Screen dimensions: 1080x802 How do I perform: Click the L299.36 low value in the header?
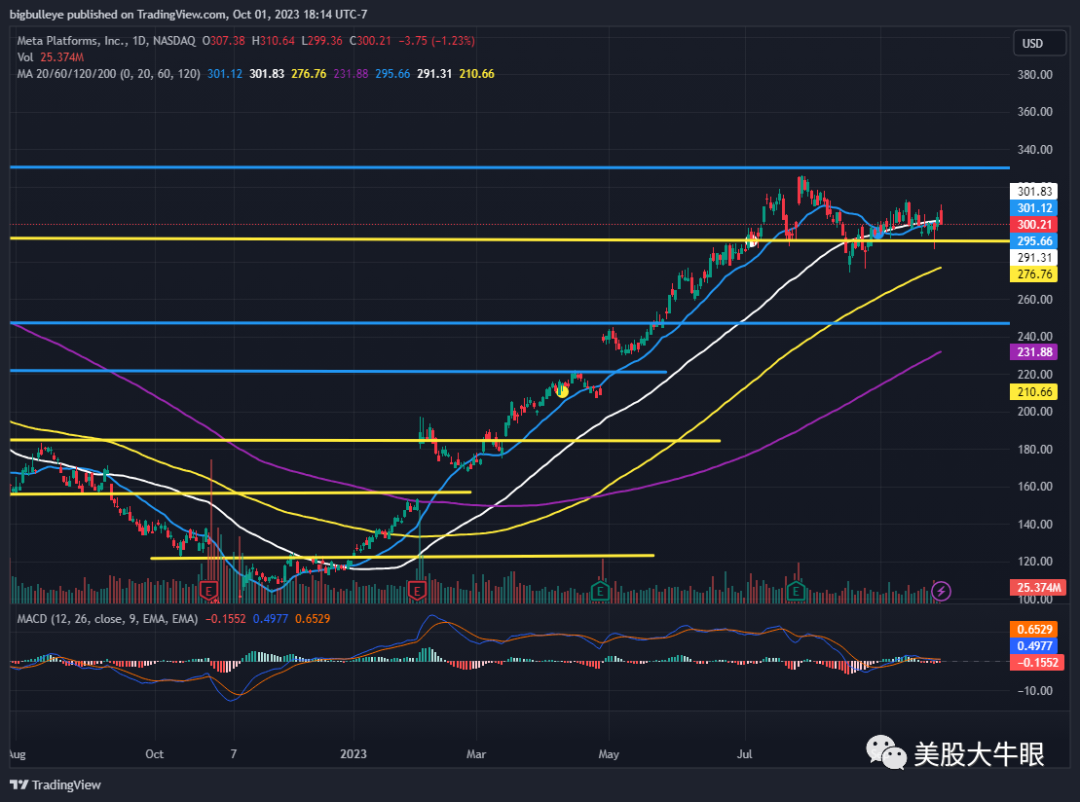pyautogui.click(x=322, y=41)
